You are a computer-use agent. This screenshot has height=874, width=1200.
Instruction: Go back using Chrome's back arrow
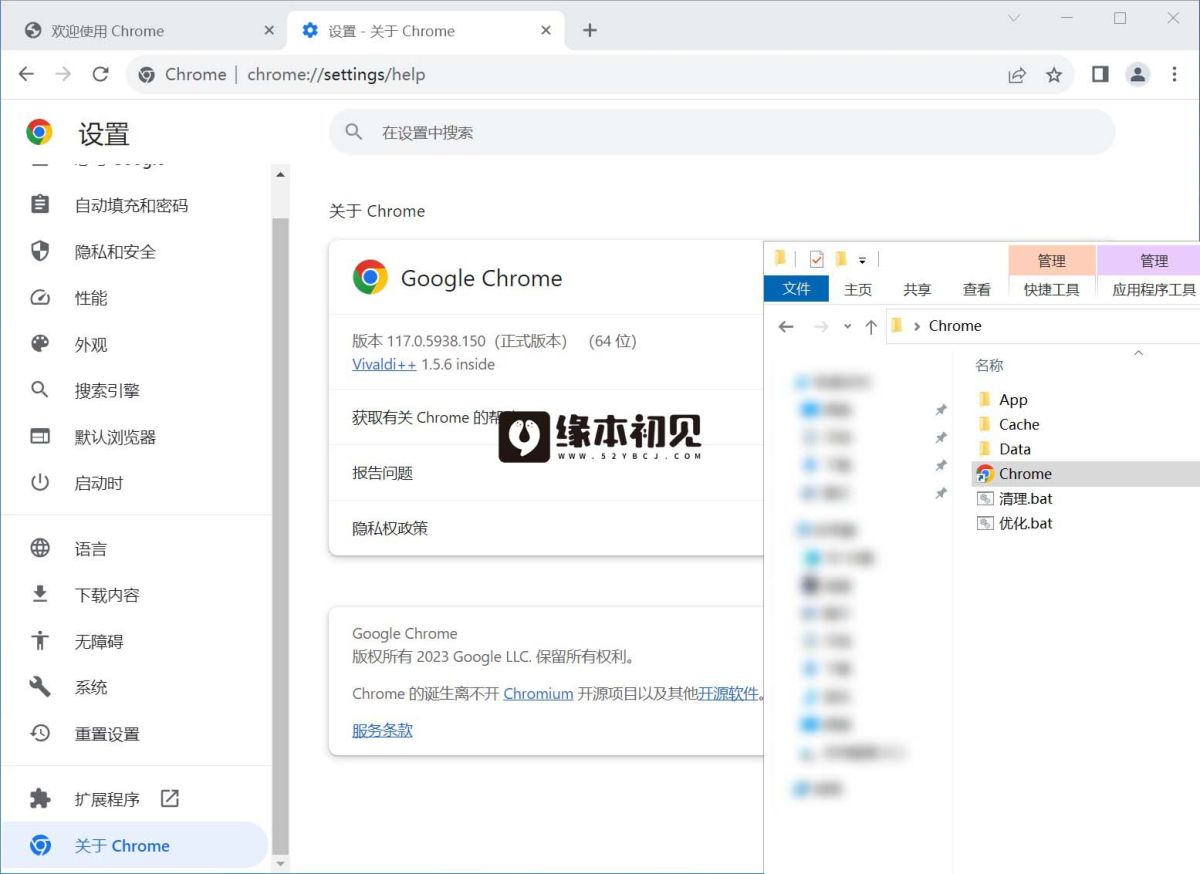(x=27, y=74)
